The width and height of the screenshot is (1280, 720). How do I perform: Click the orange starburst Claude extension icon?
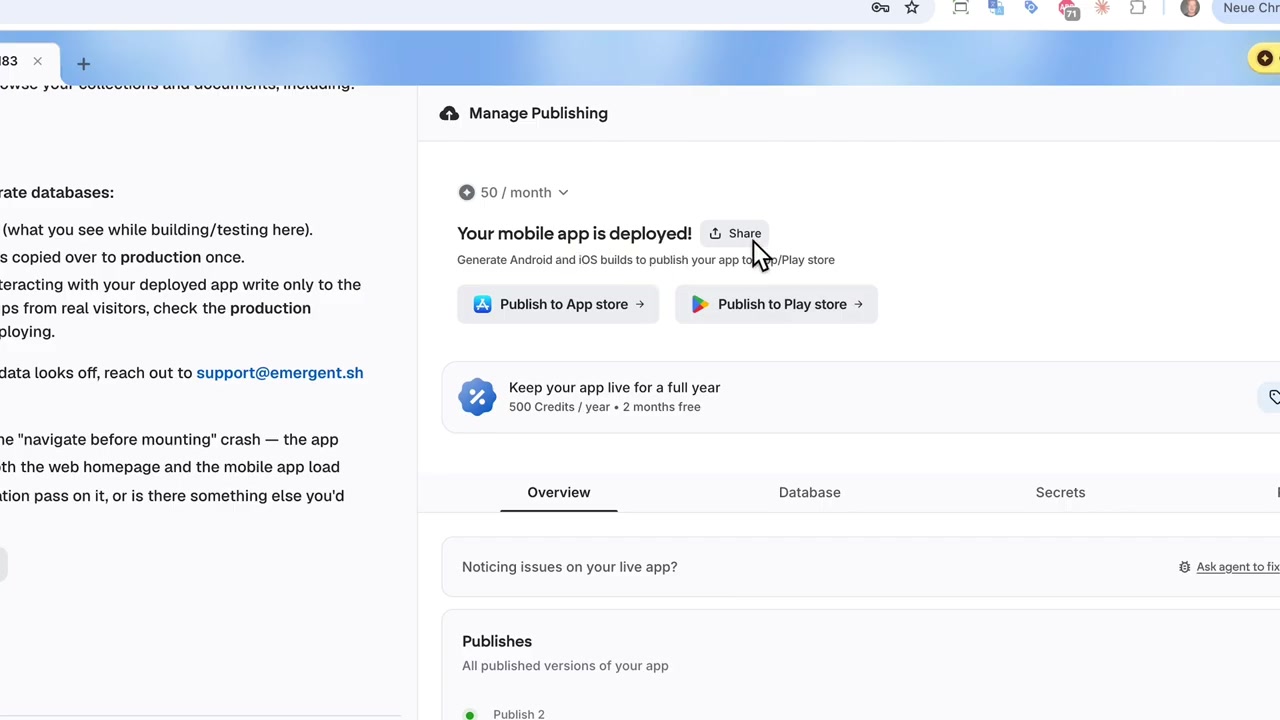click(1102, 8)
